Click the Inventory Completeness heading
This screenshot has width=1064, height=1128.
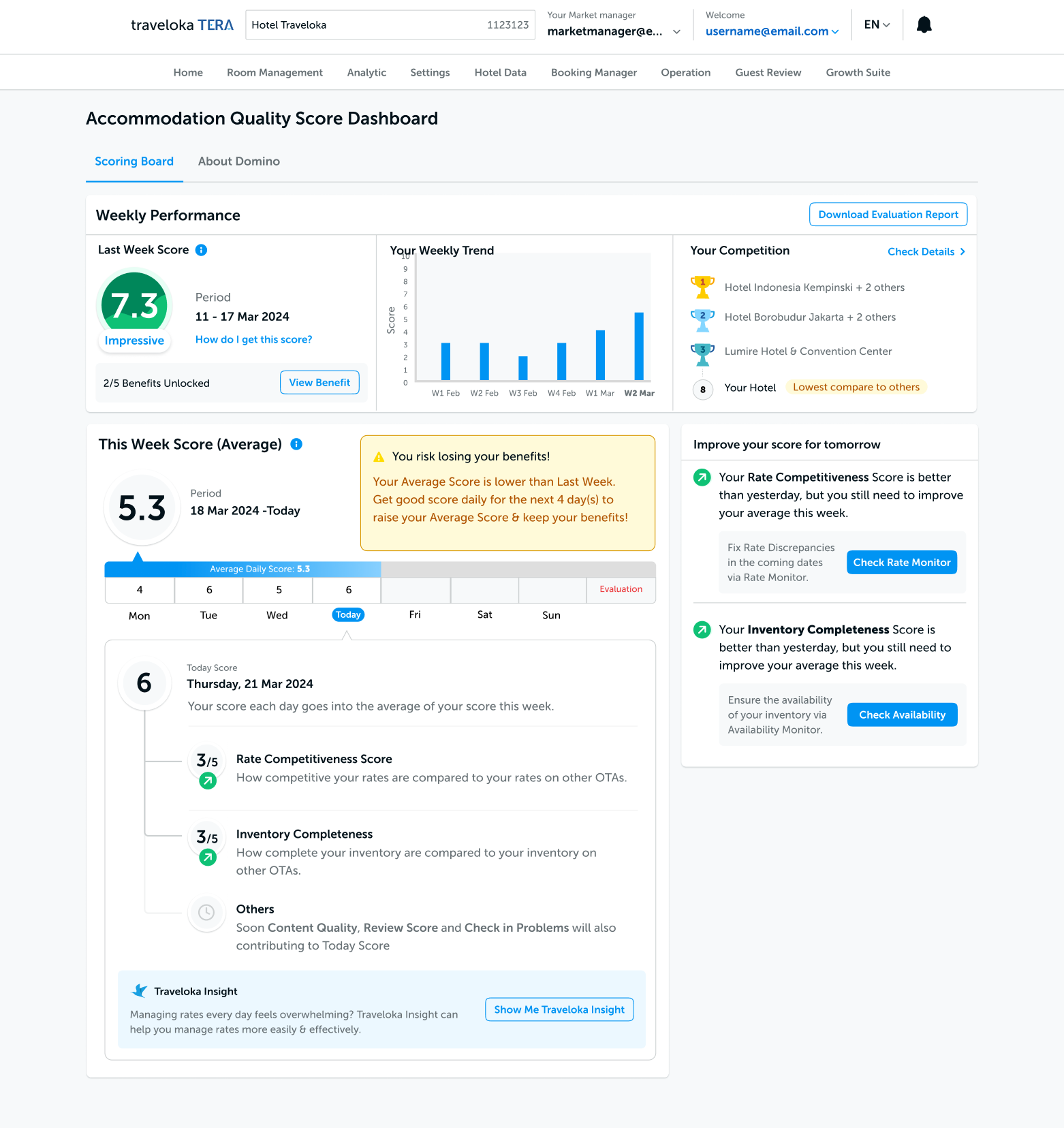tap(304, 834)
